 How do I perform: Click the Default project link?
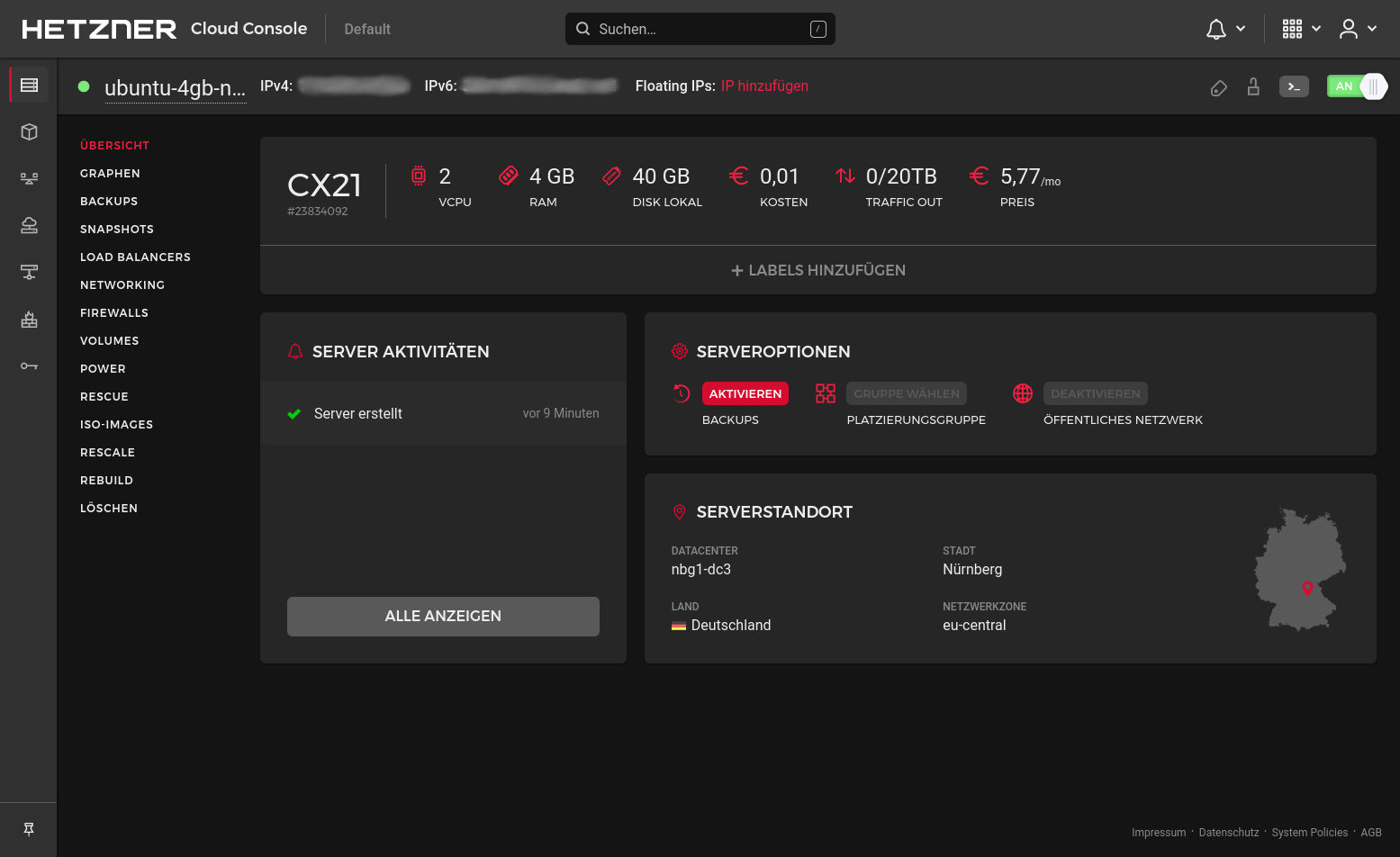[x=367, y=29]
